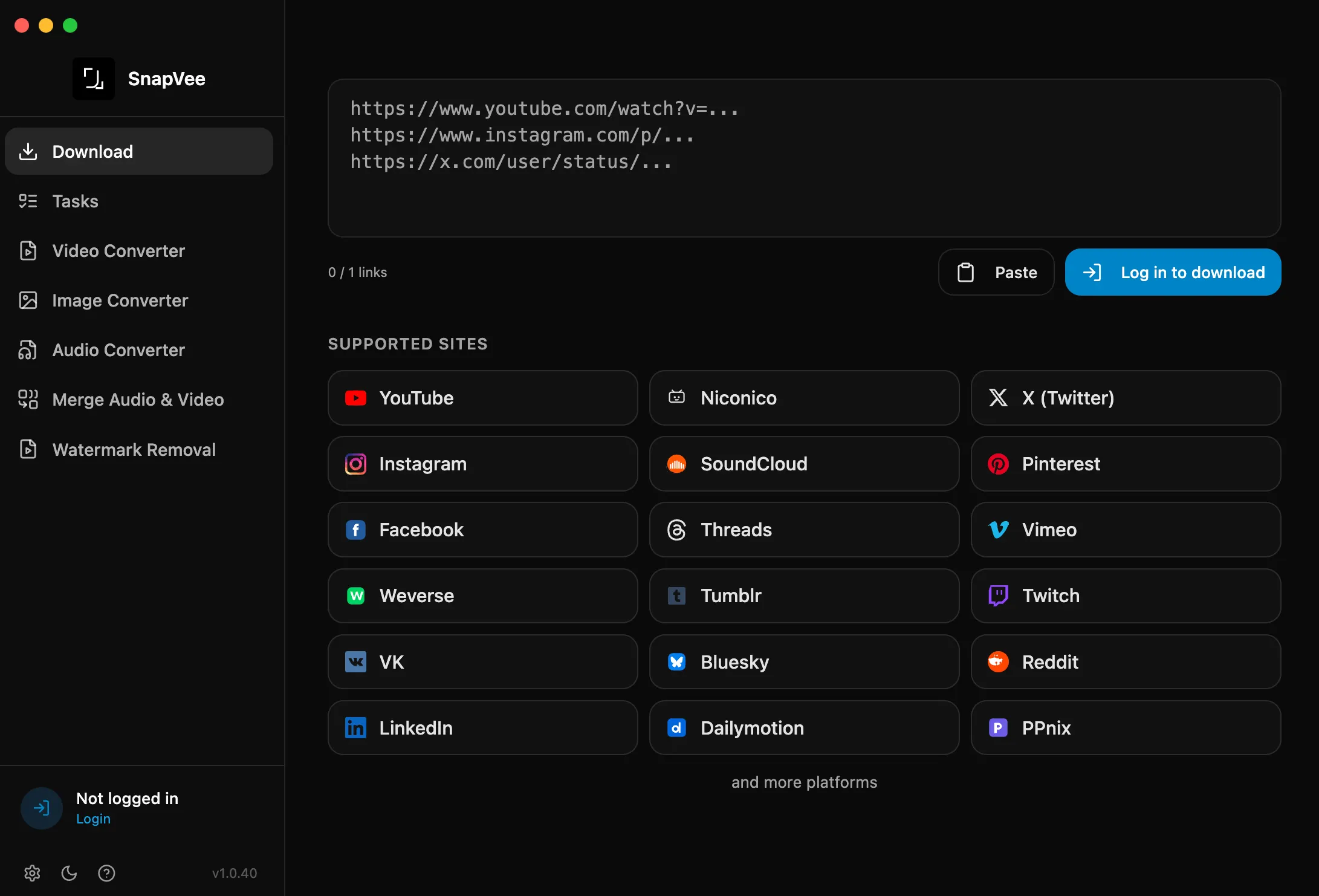Click the Weverse logo icon
This screenshot has height=896, width=1319.
(x=355, y=596)
